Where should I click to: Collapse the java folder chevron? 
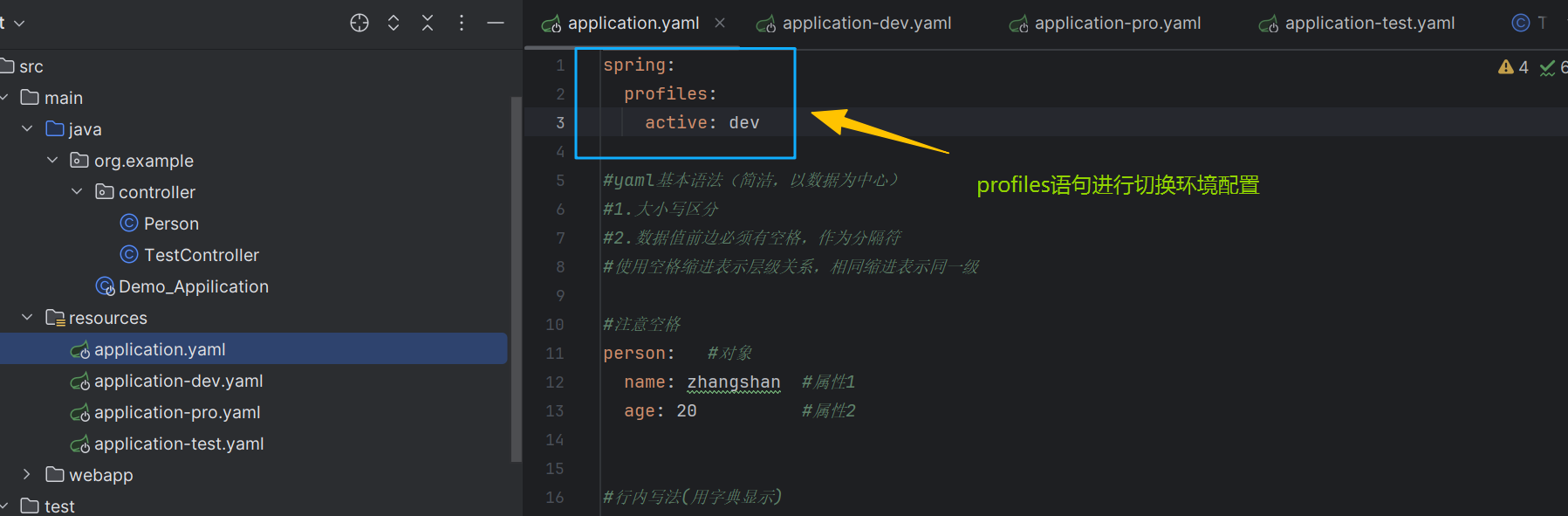pos(27,129)
